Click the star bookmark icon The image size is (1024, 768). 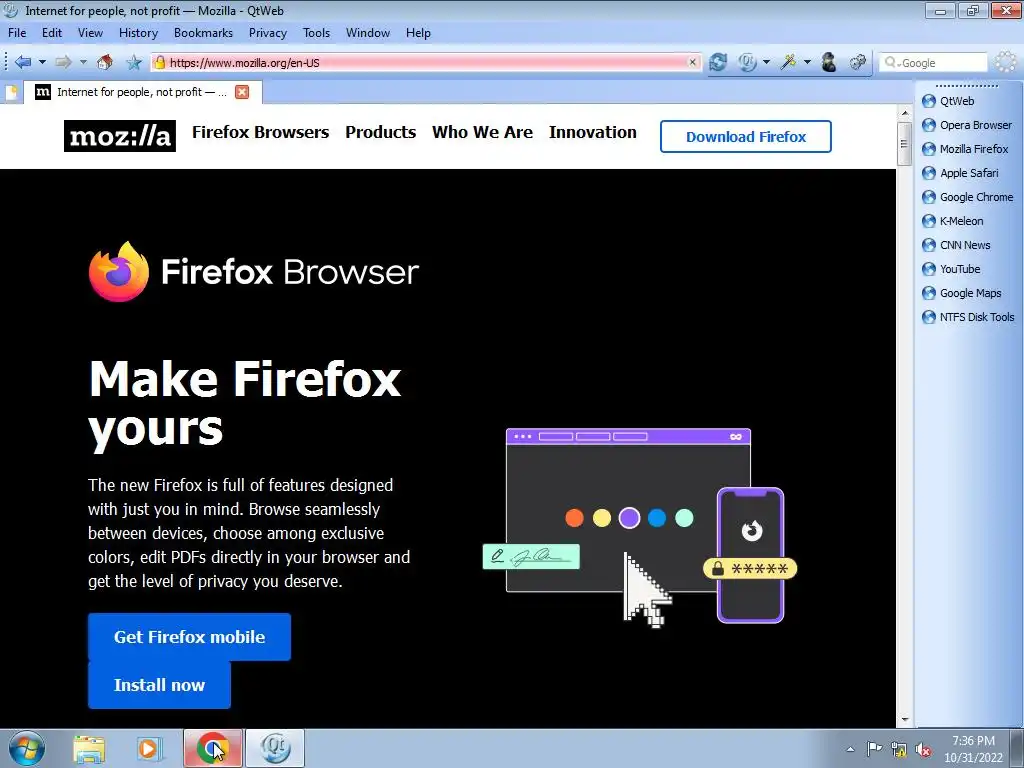coord(134,63)
